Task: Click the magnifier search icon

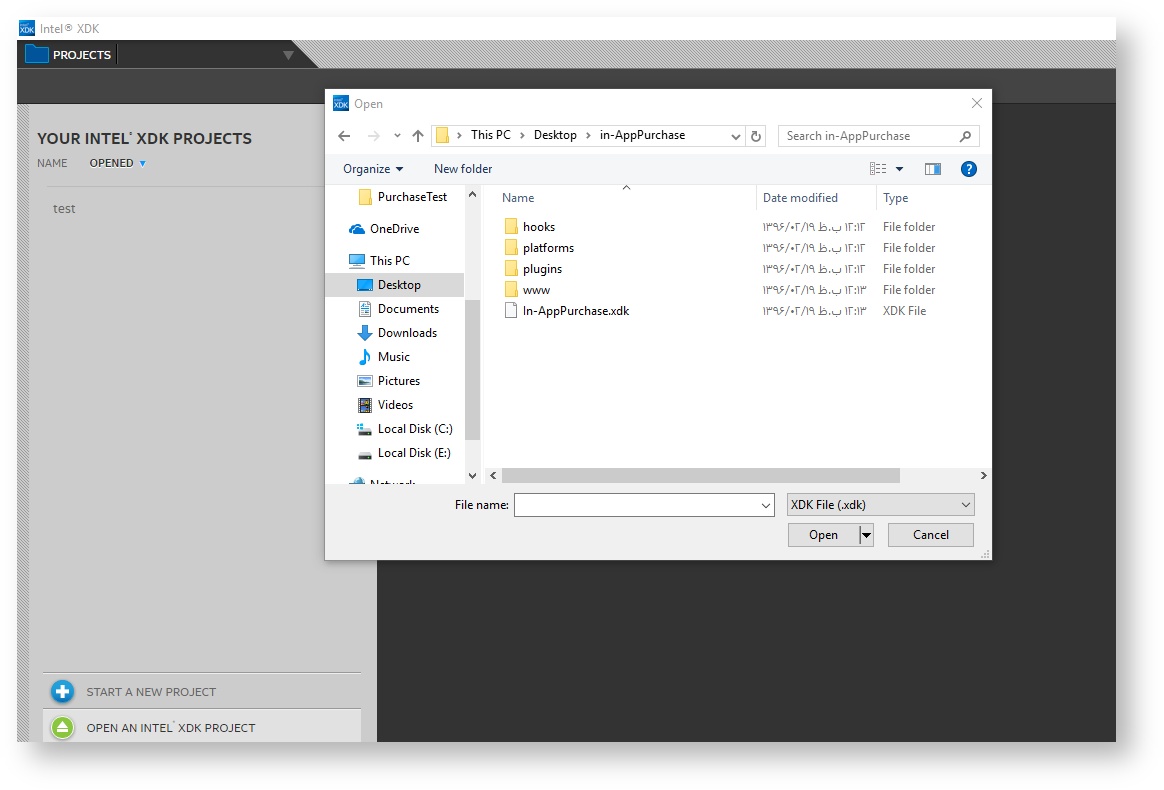Action: 965,136
